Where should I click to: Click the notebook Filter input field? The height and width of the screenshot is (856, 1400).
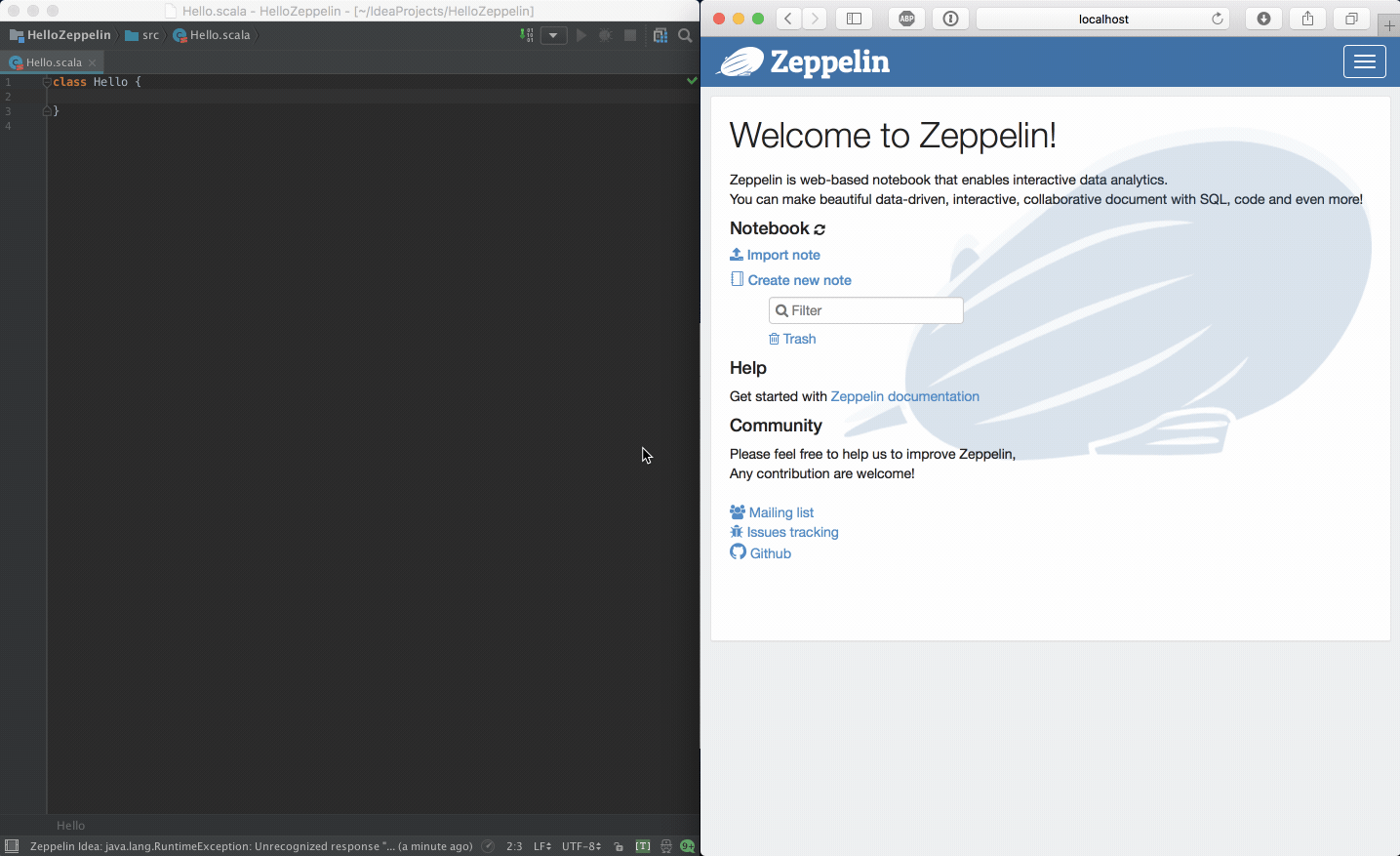coord(866,310)
